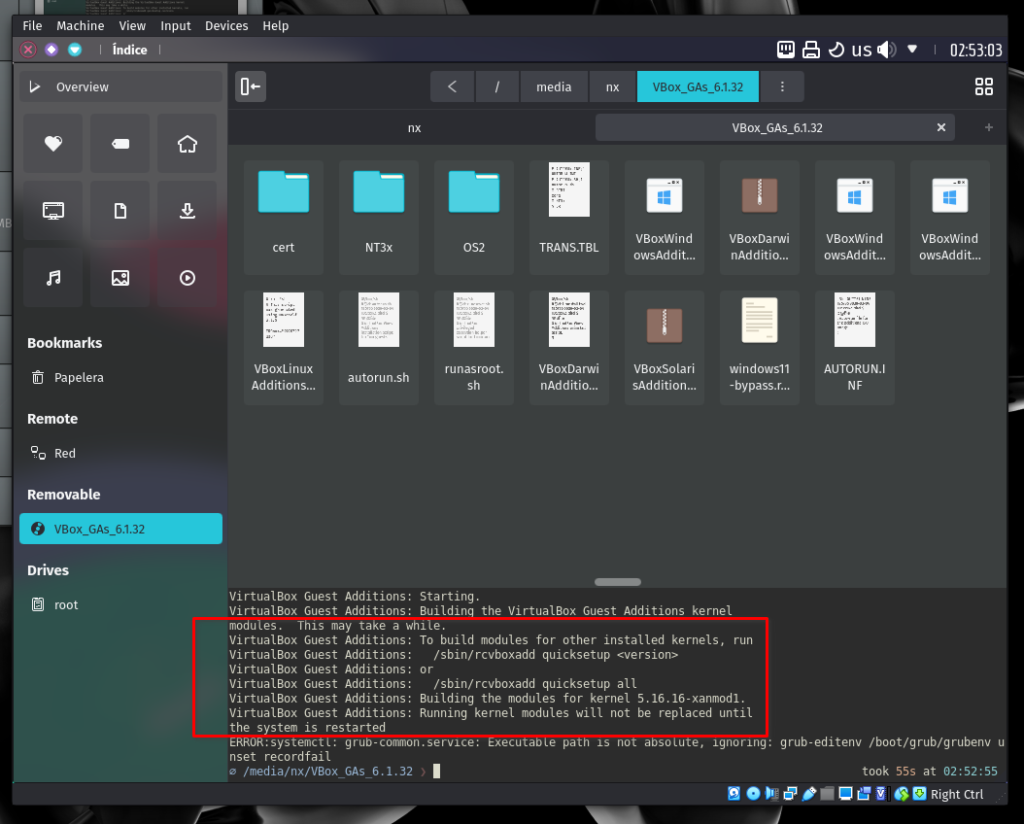Select the TRANS.TBL file
1024x824 pixels.
tap(569, 217)
